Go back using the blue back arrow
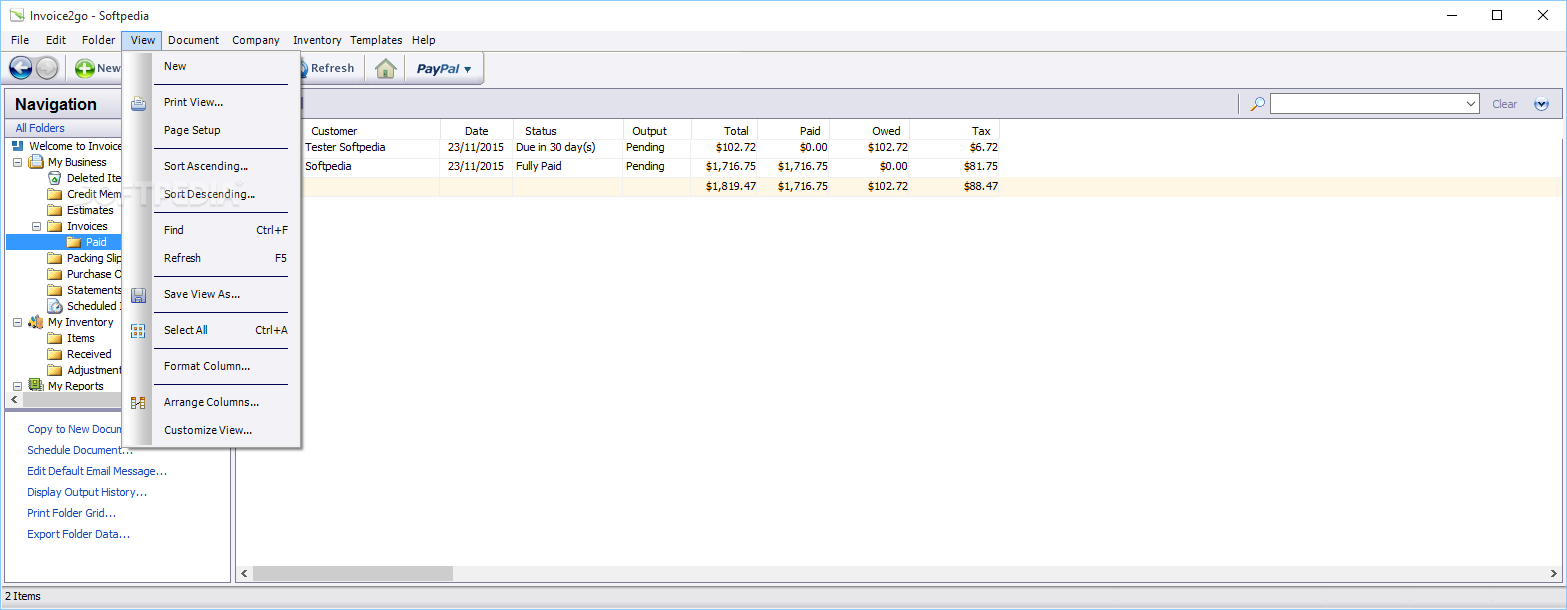 click(x=20, y=68)
